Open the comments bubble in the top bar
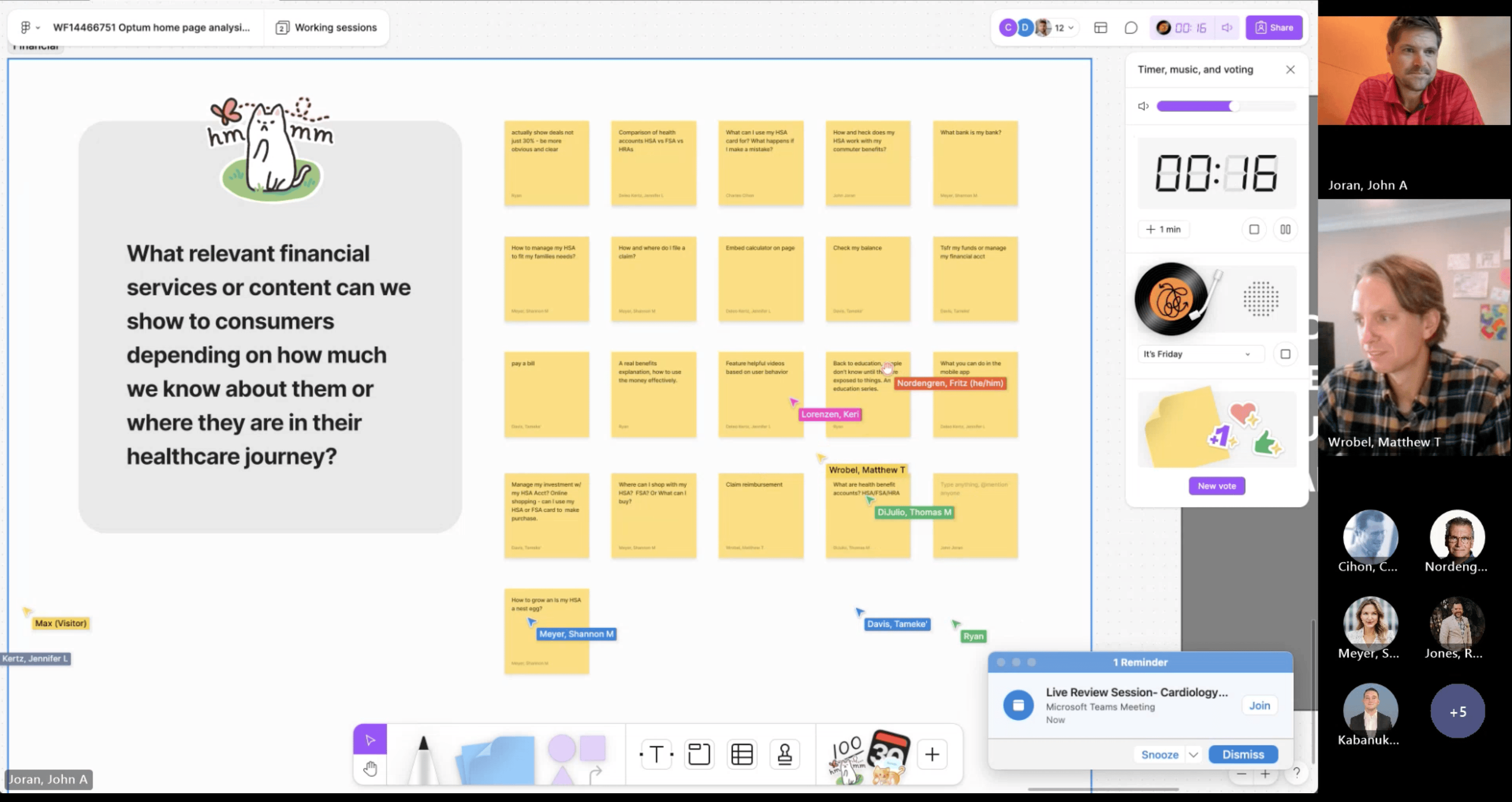This screenshot has width=1512, height=802. tap(1131, 28)
